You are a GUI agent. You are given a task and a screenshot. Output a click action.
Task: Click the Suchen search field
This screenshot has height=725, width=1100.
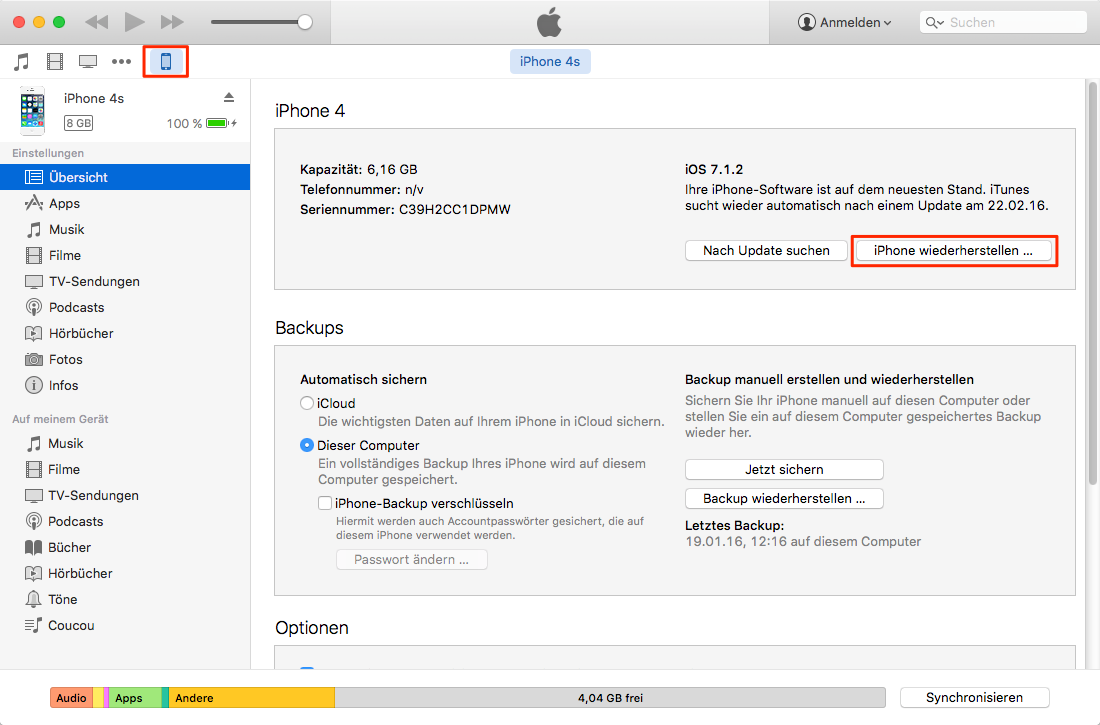(x=1003, y=22)
